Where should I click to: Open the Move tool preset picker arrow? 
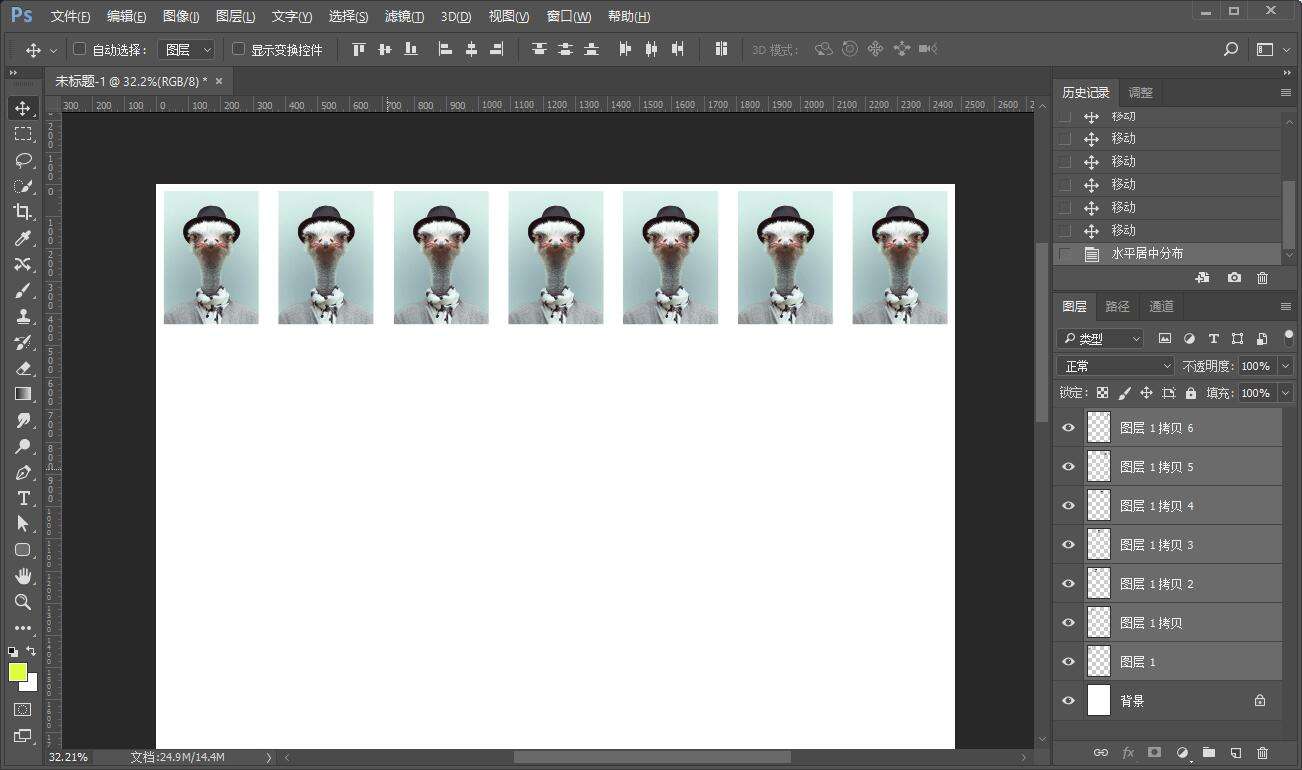(x=53, y=50)
